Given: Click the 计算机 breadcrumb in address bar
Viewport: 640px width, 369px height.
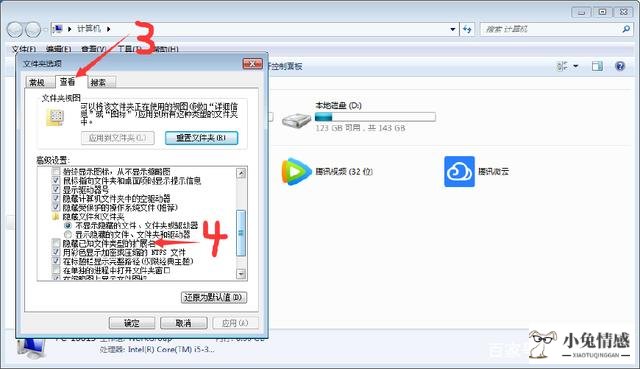Looking at the screenshot, I should pyautogui.click(x=89, y=29).
